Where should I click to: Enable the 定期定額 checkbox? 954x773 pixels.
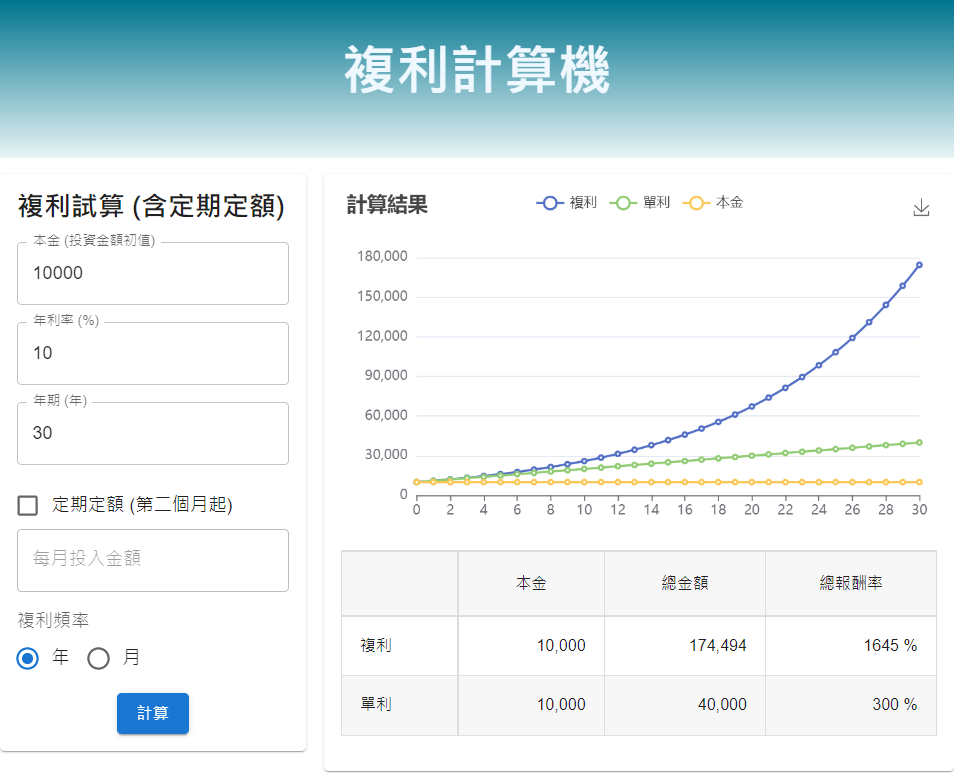28,505
